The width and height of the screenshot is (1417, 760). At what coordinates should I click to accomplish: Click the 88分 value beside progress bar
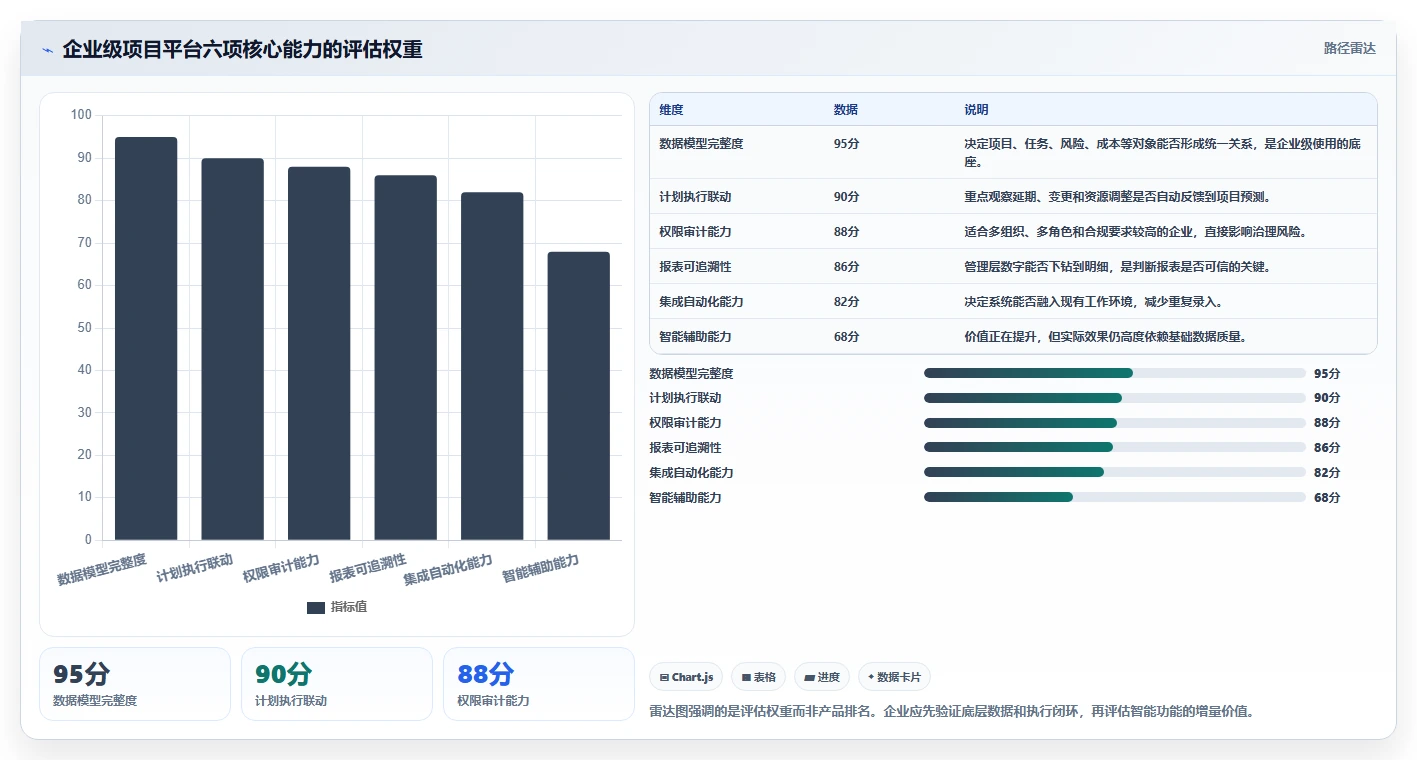pos(1327,423)
